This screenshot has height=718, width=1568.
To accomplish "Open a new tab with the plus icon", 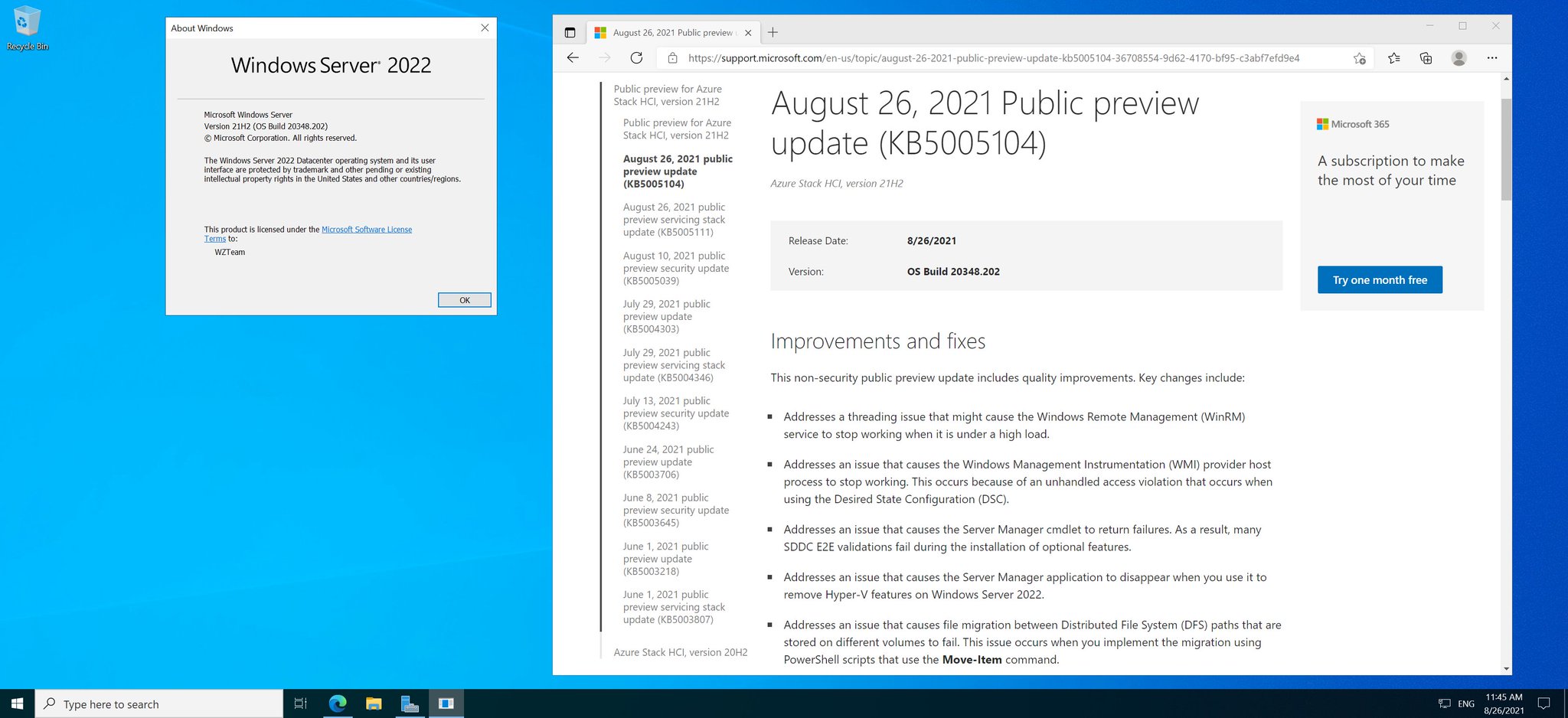I will point(773,32).
